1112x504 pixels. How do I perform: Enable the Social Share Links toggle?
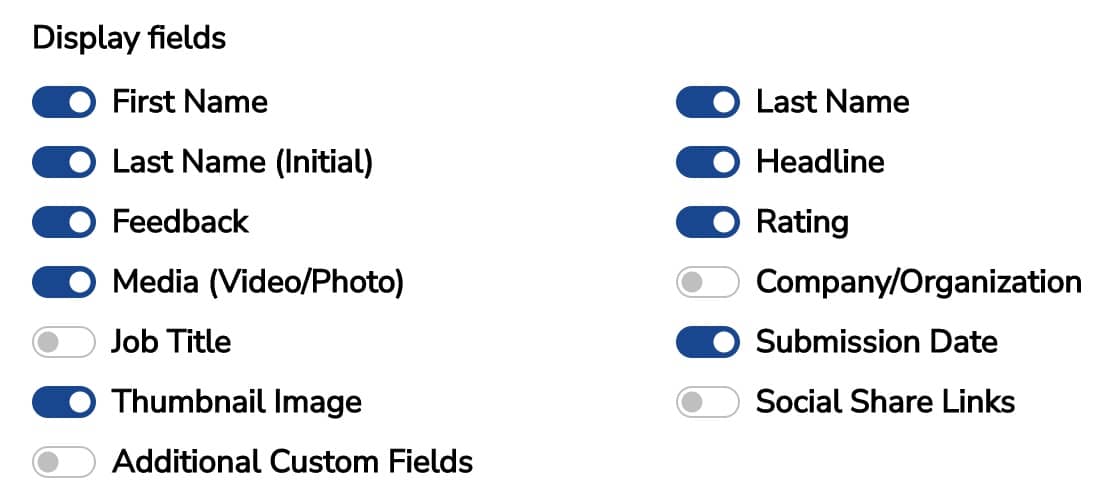[708, 402]
